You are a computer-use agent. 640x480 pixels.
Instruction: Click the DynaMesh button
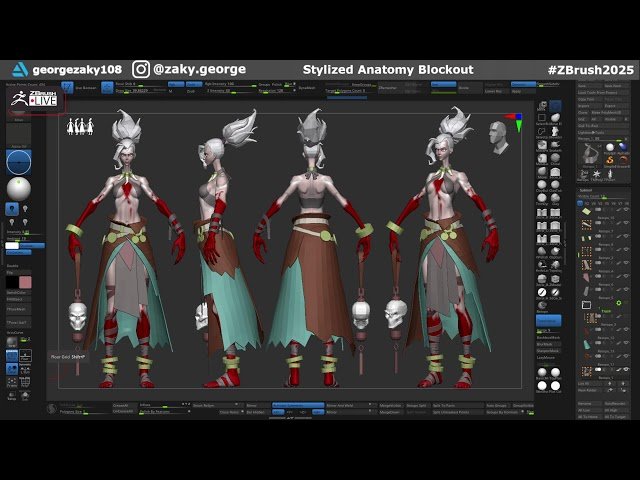click(307, 88)
